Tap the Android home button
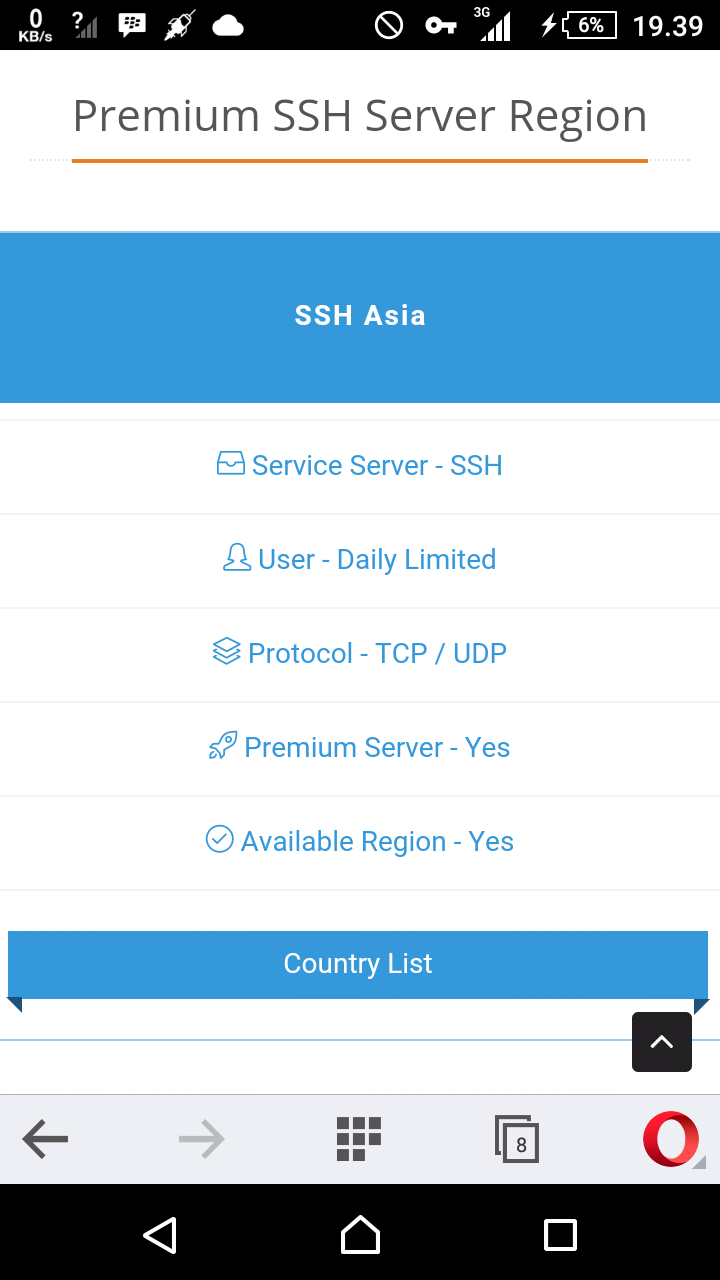720x1280 pixels. click(360, 1234)
